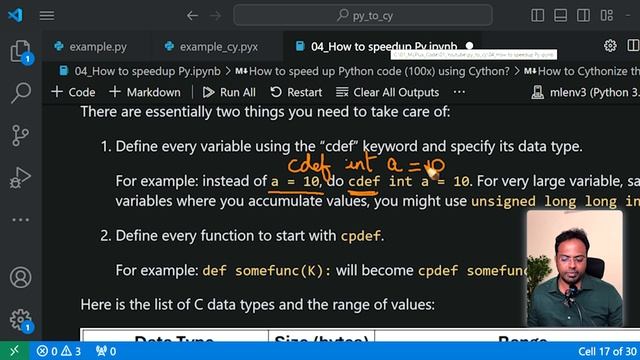Open notebook settings gear in editor toolbar
This screenshot has width=640, height=360.
[x=610, y=46]
